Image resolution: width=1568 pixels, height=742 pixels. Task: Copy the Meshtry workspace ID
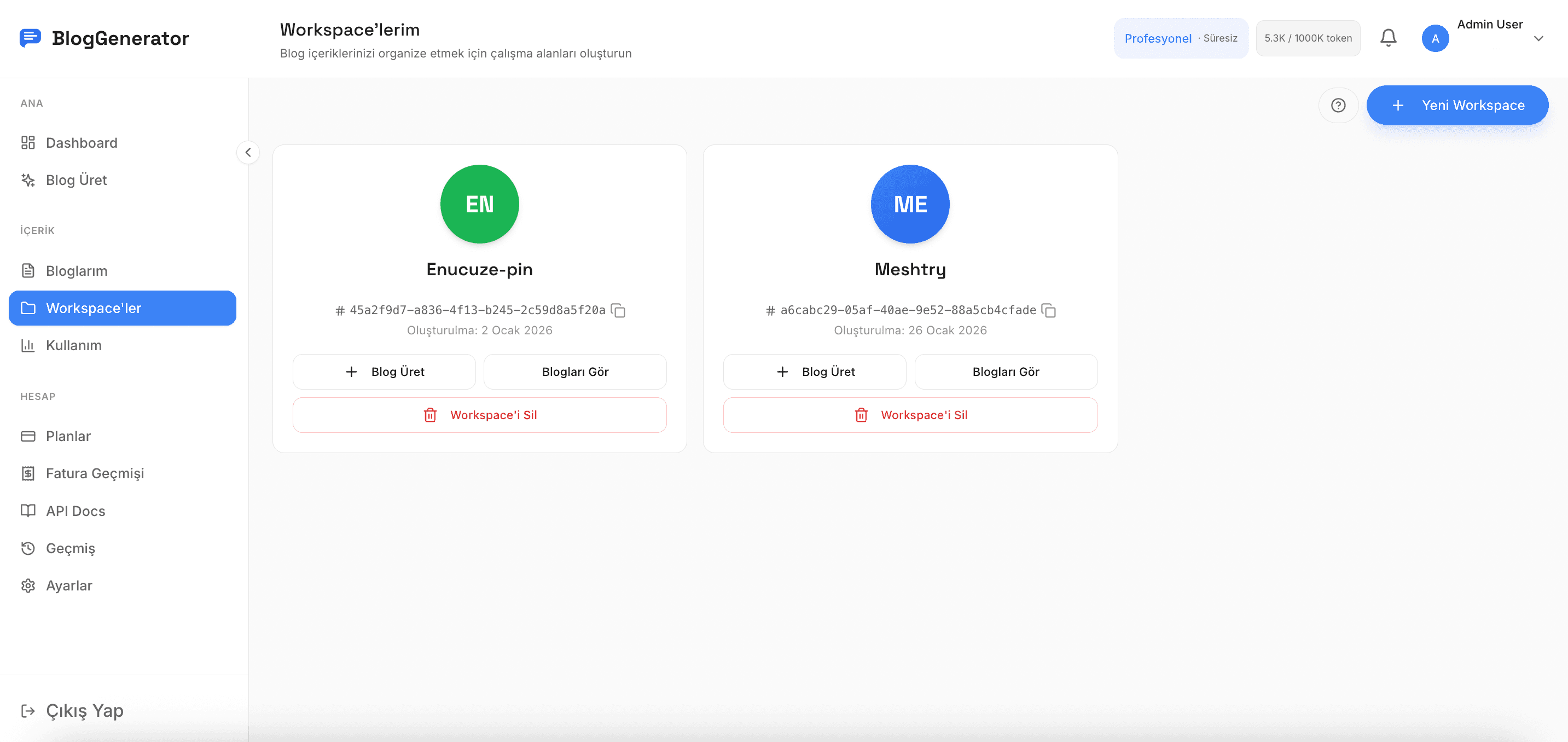(1049, 310)
